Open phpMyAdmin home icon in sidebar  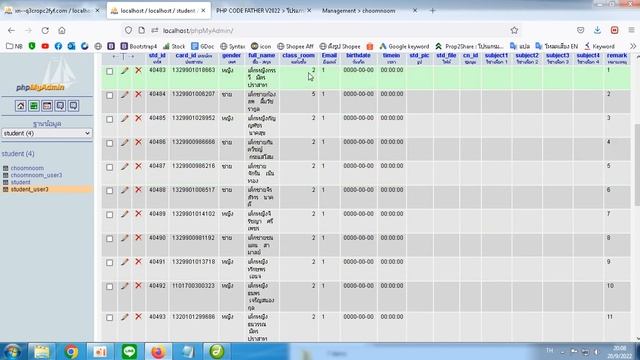pyautogui.click(x=20, y=106)
